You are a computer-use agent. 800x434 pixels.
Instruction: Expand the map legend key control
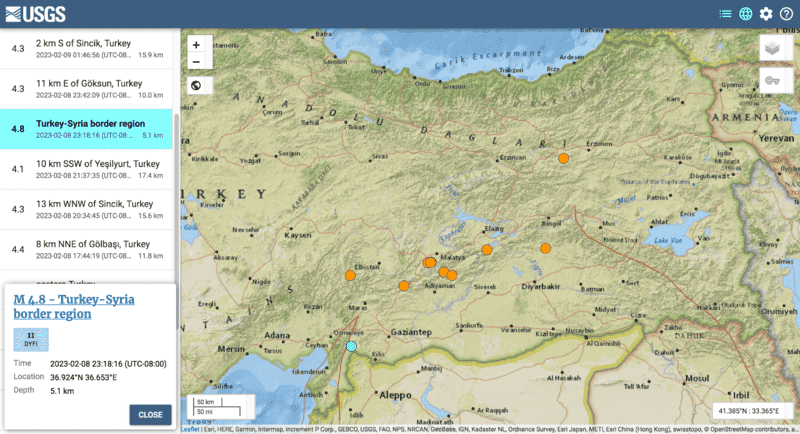coord(771,82)
